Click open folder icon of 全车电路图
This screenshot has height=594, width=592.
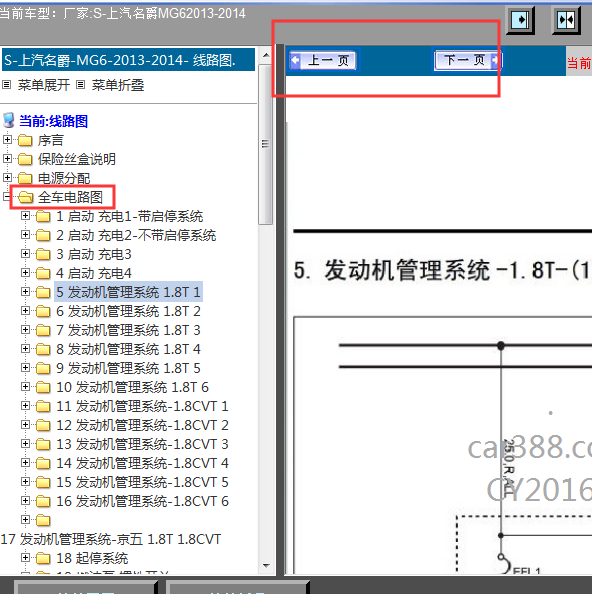click(25, 197)
